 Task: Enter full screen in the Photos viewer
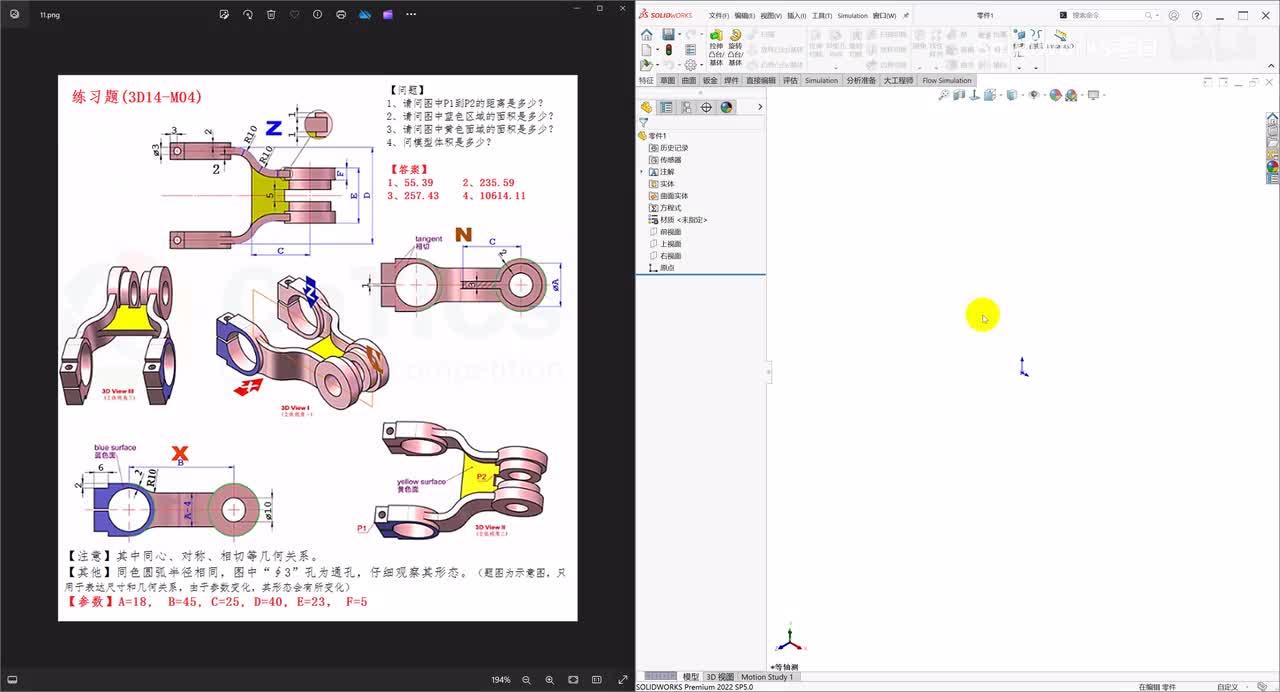pos(623,680)
